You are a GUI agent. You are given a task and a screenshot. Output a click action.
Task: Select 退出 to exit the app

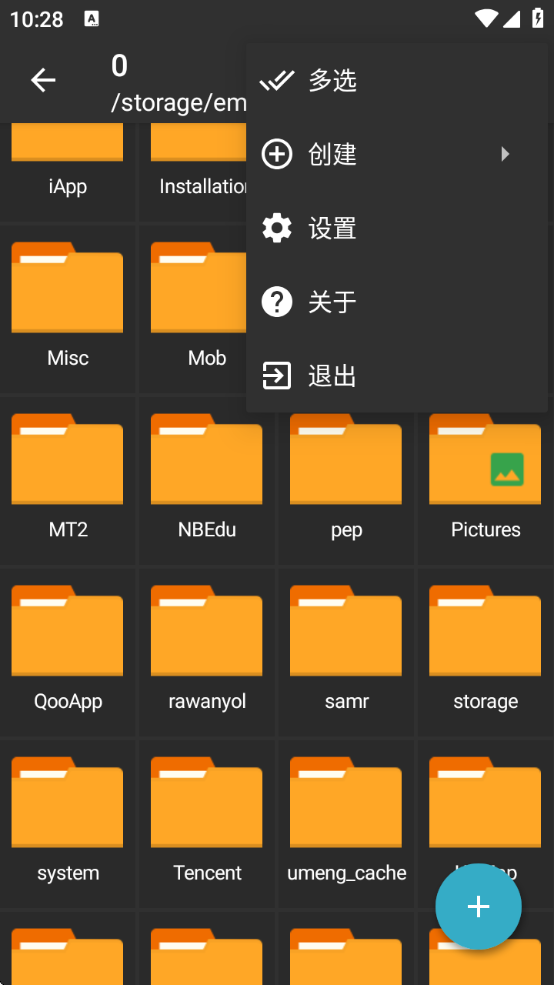click(x=397, y=376)
